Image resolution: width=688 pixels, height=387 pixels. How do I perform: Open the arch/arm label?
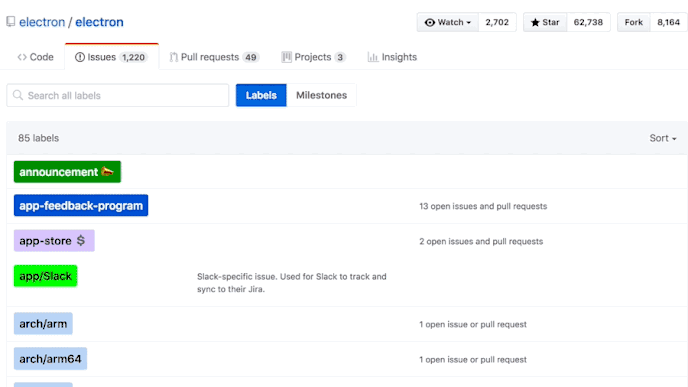coord(43,323)
